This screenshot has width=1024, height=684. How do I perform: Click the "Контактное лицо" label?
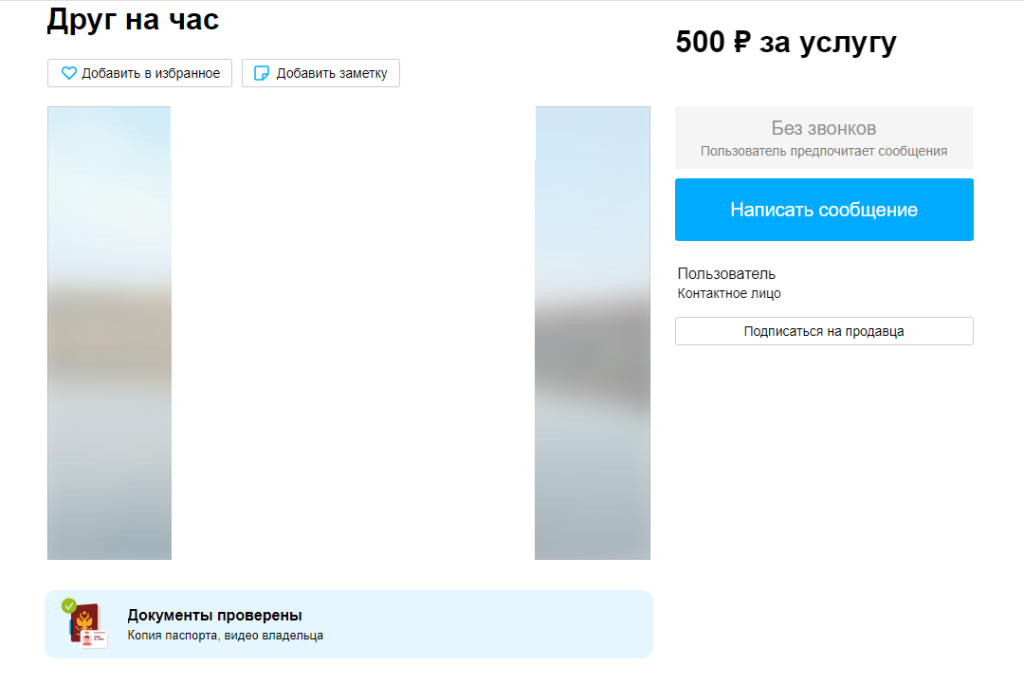729,294
